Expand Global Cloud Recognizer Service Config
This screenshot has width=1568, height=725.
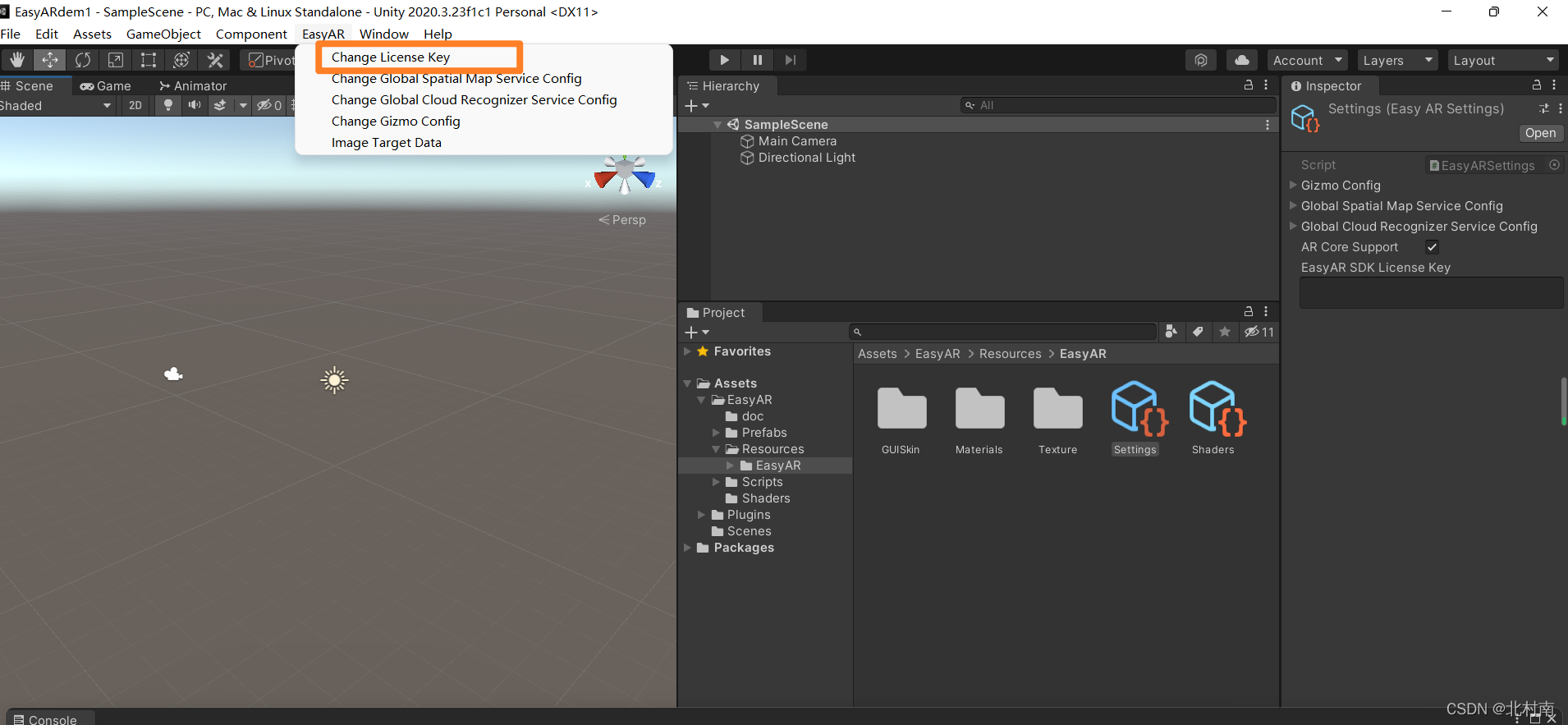click(1294, 227)
